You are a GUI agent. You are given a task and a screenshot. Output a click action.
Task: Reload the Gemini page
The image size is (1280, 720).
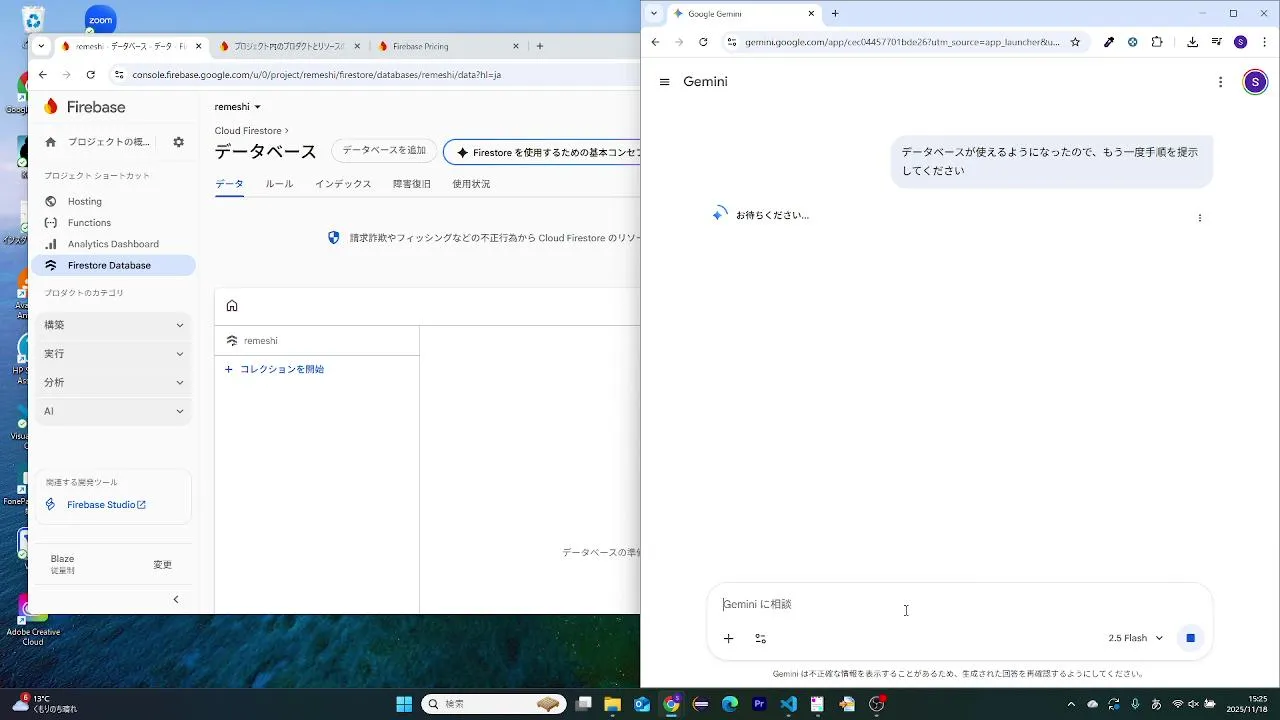703,42
